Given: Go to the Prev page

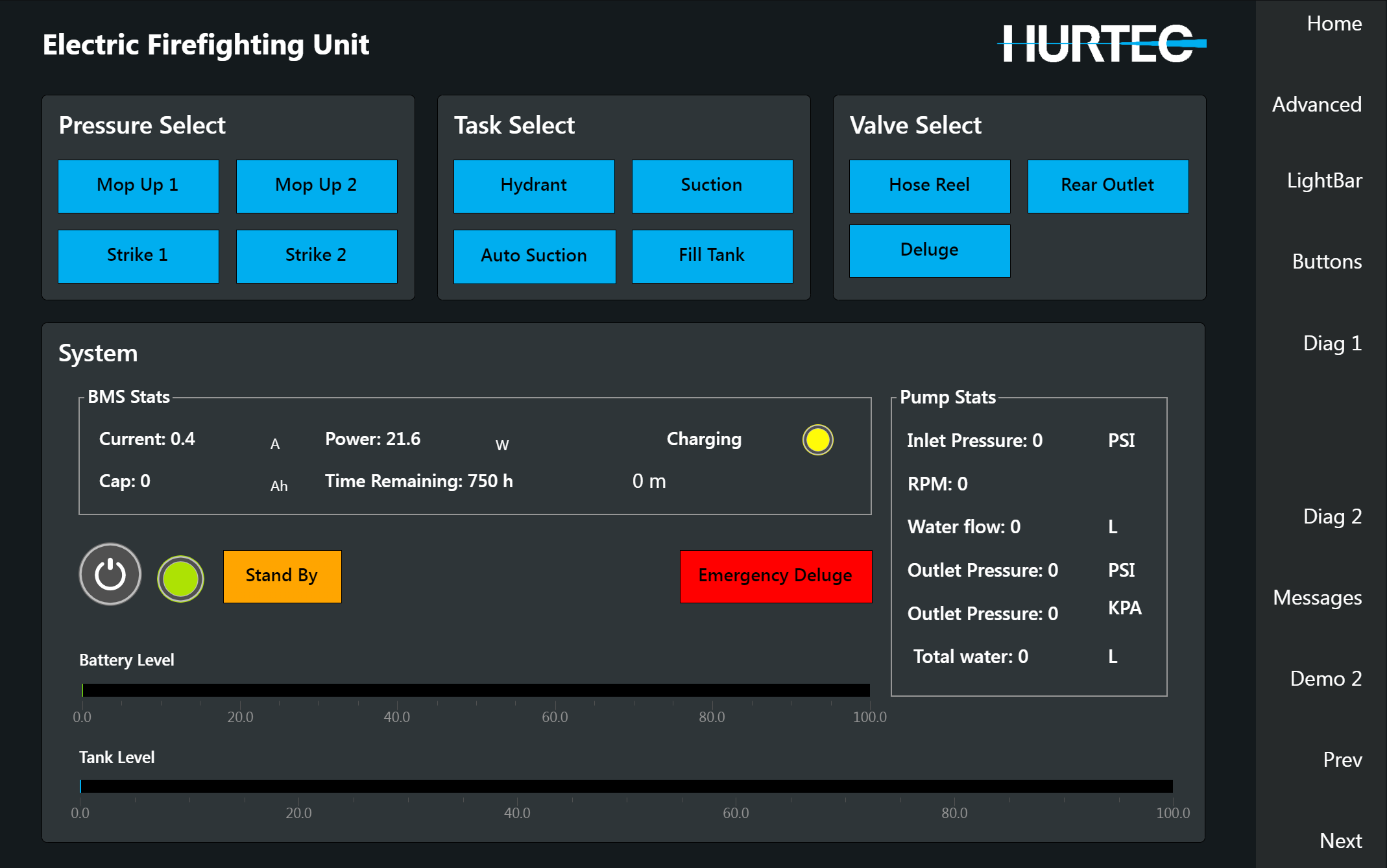Looking at the screenshot, I should click(x=1342, y=760).
